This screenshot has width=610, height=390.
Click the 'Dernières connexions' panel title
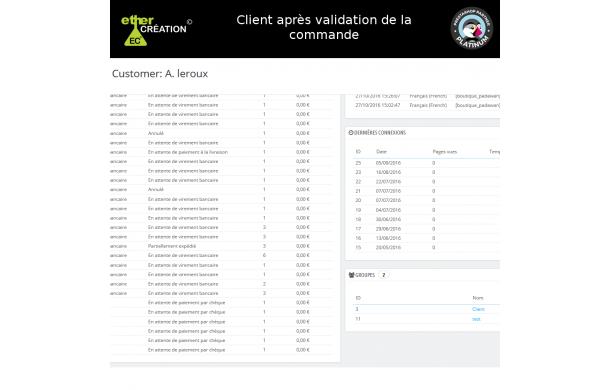tap(380, 133)
